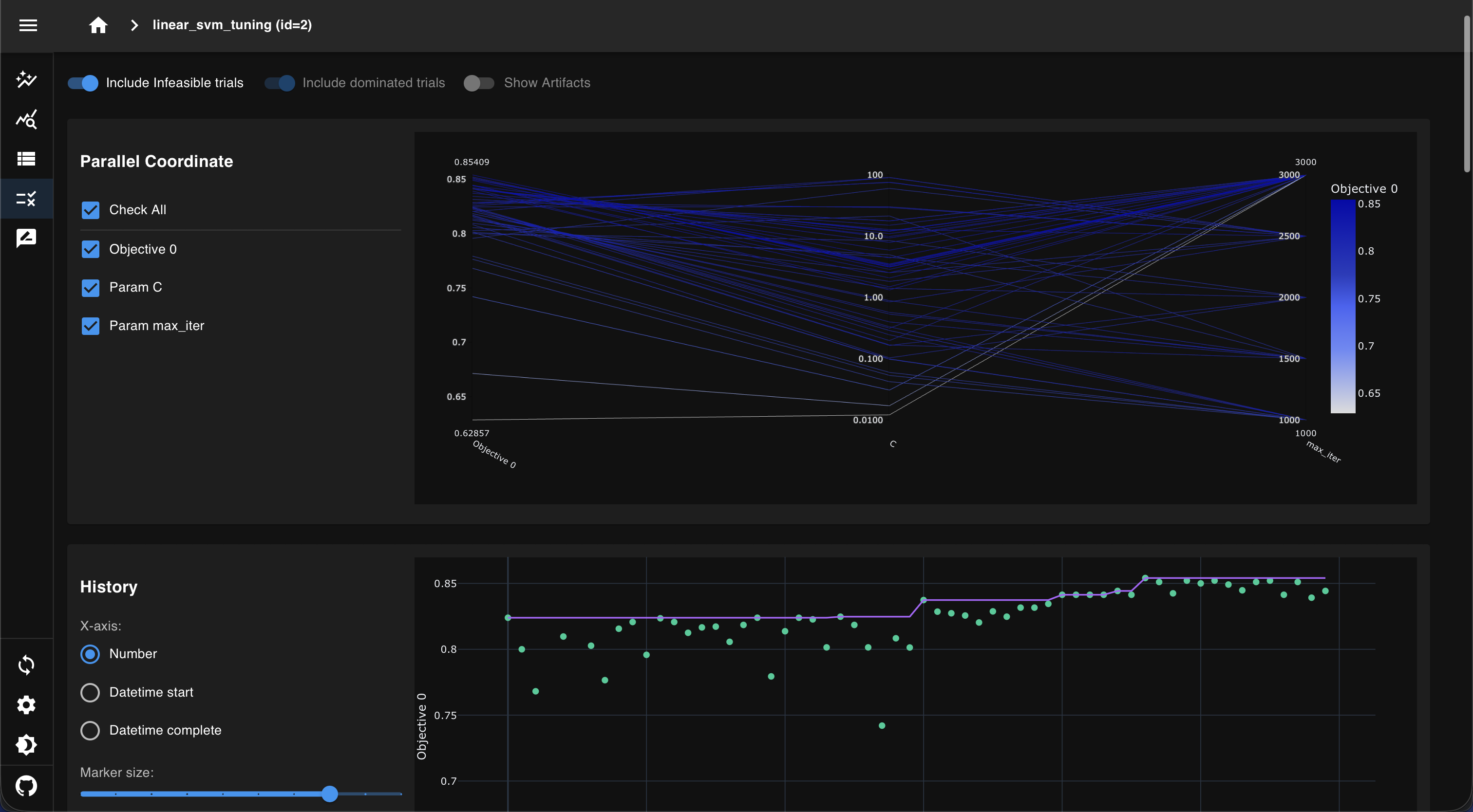Viewport: 1473px width, 812px height.
Task: Open the GitHub repository icon
Action: (26, 786)
